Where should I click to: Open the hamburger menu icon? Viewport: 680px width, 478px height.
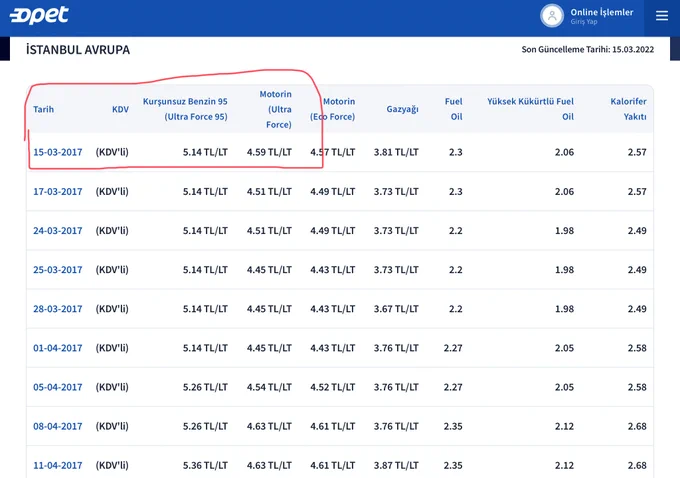[661, 16]
